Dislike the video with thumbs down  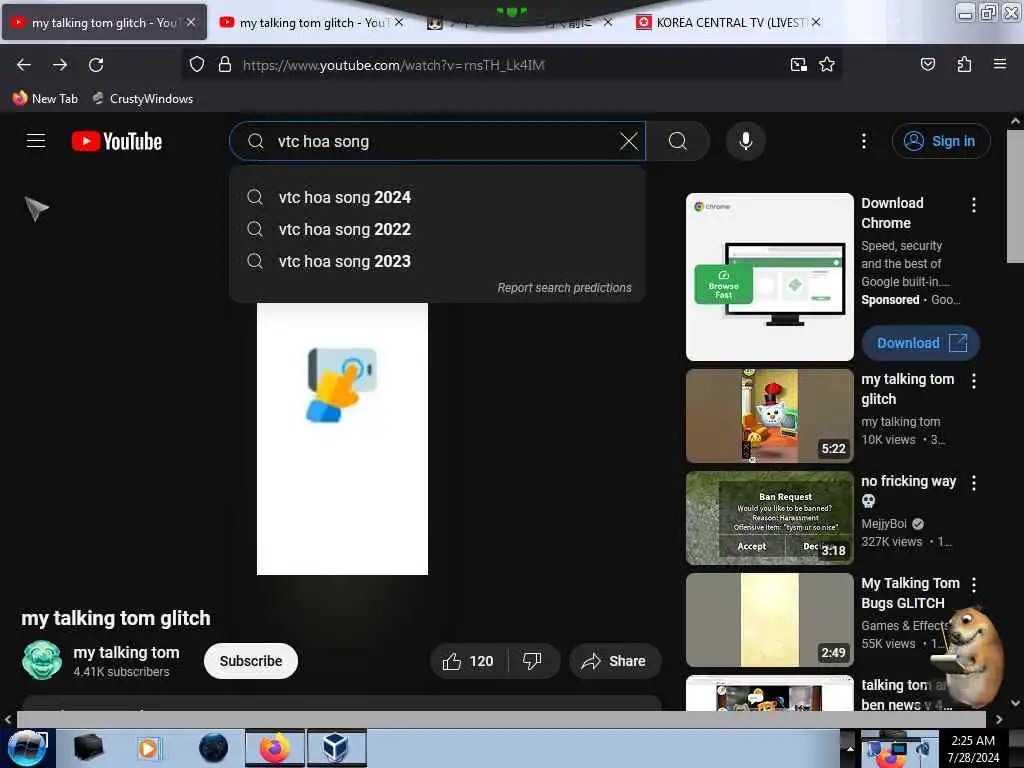point(533,661)
